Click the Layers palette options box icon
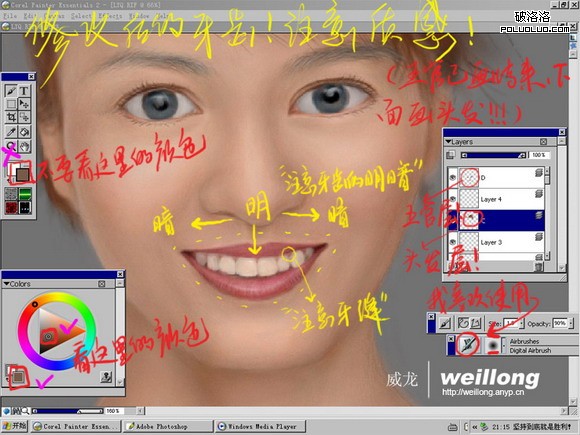Viewport: 580px width, 435px height. pyautogui.click(x=543, y=142)
